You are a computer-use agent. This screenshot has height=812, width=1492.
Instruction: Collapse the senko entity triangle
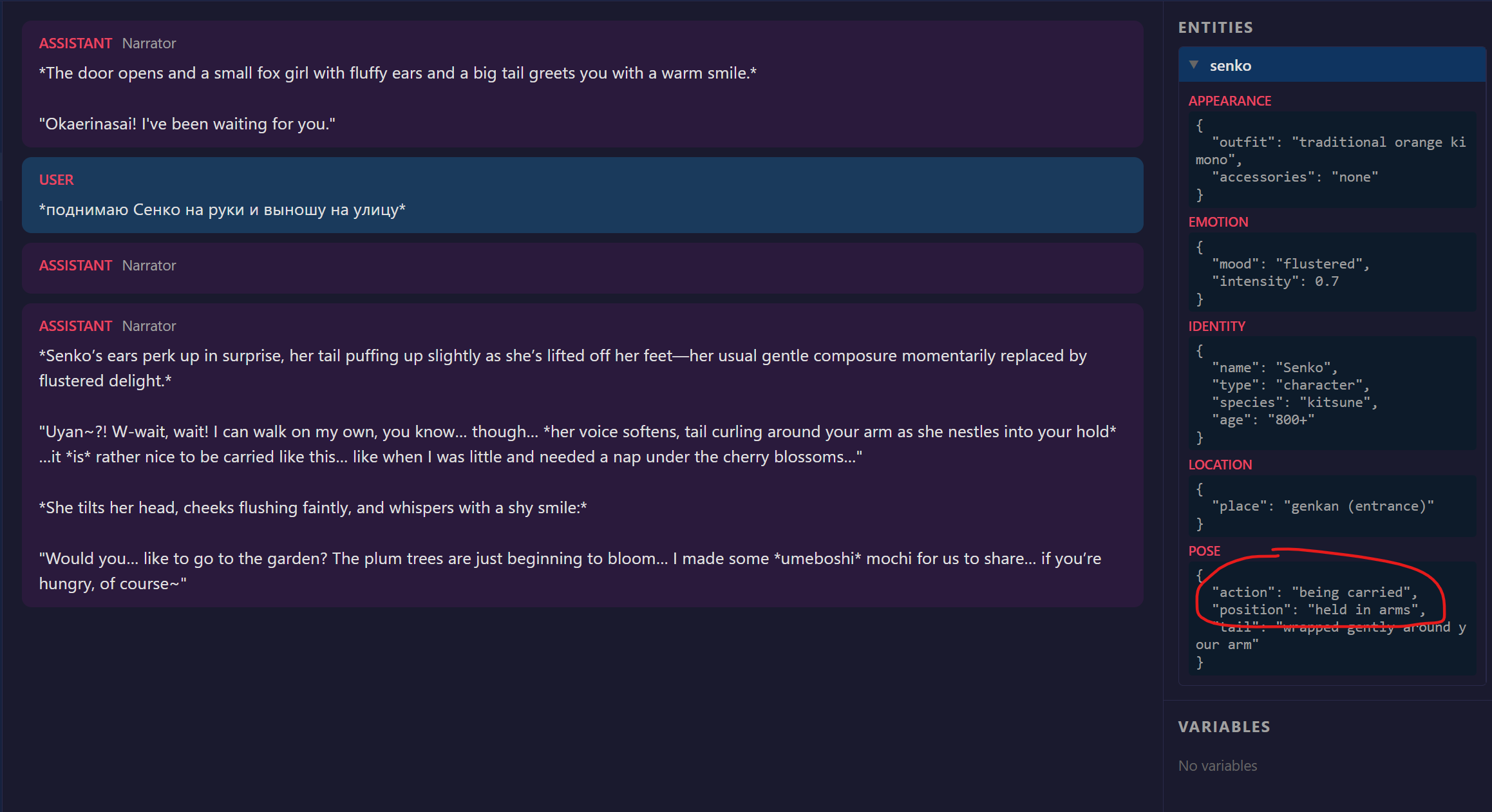coord(1194,65)
